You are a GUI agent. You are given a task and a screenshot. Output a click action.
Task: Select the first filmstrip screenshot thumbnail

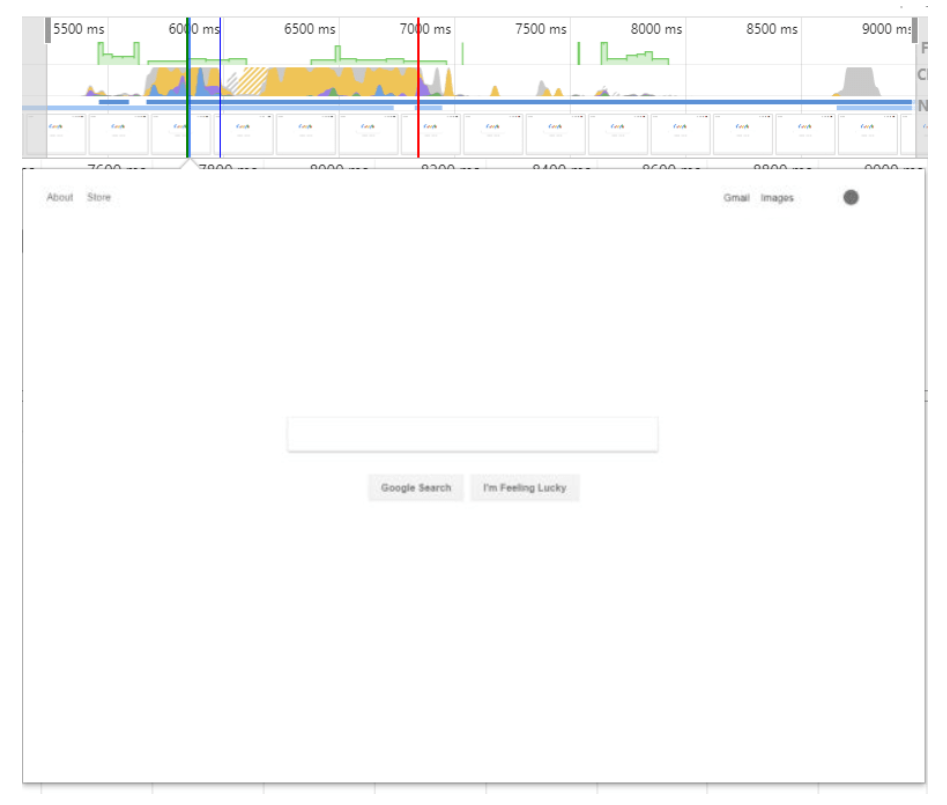coord(57,133)
